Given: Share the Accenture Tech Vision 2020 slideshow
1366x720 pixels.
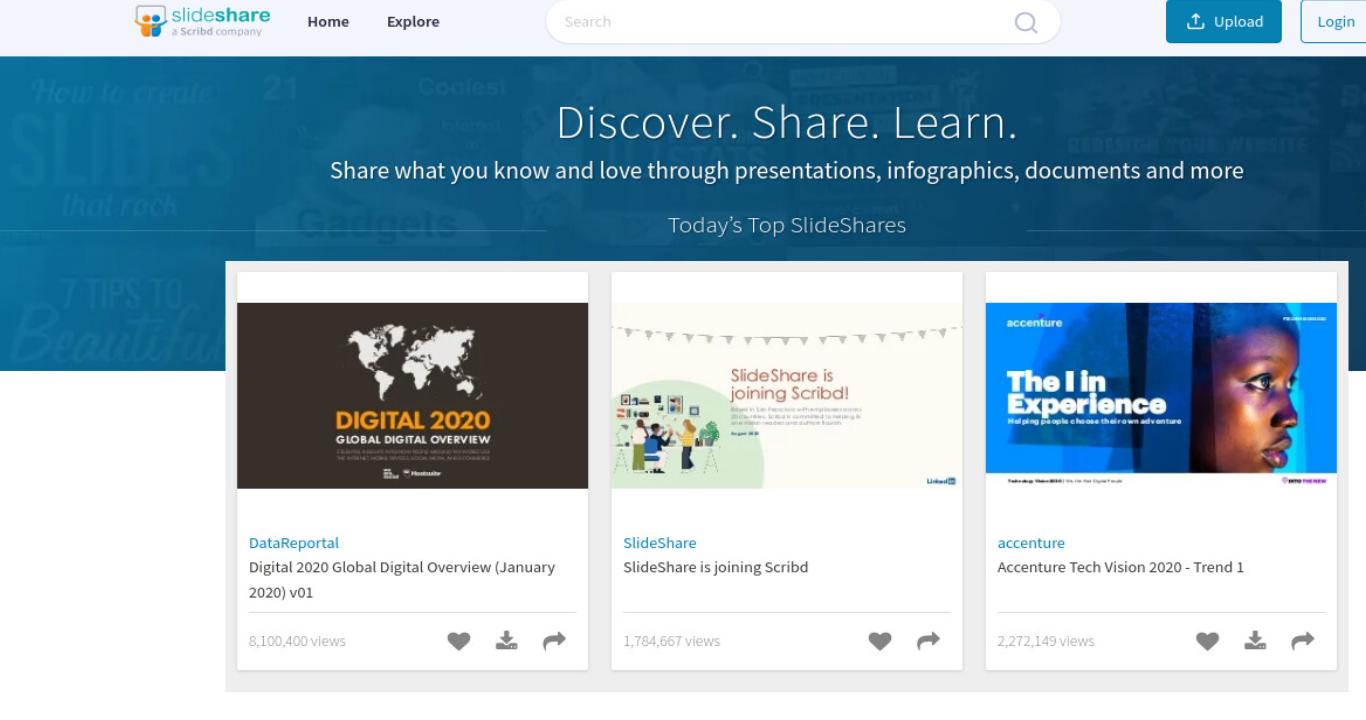Looking at the screenshot, I should [x=1302, y=641].
